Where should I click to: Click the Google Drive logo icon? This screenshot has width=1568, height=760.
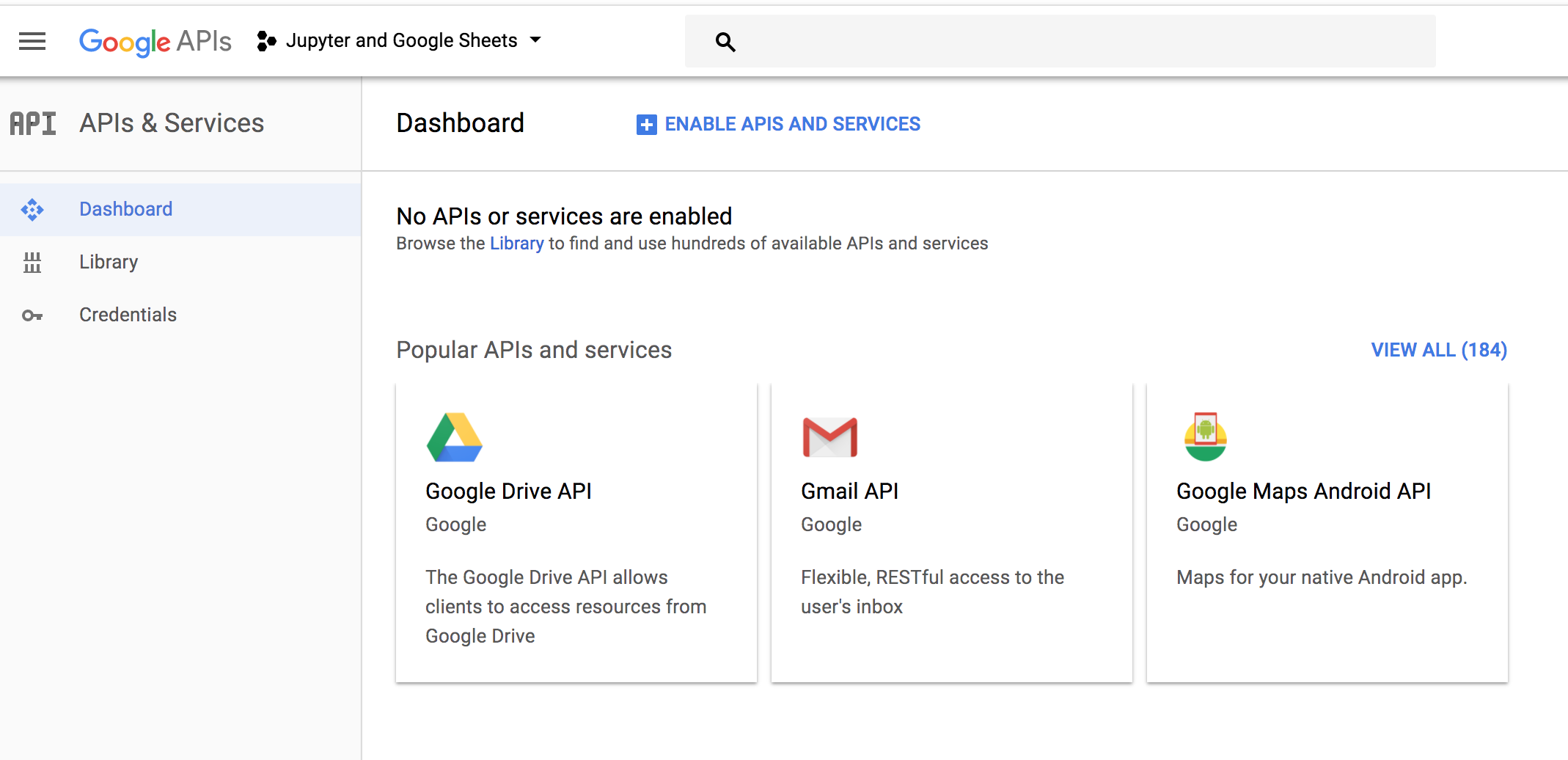(x=455, y=437)
